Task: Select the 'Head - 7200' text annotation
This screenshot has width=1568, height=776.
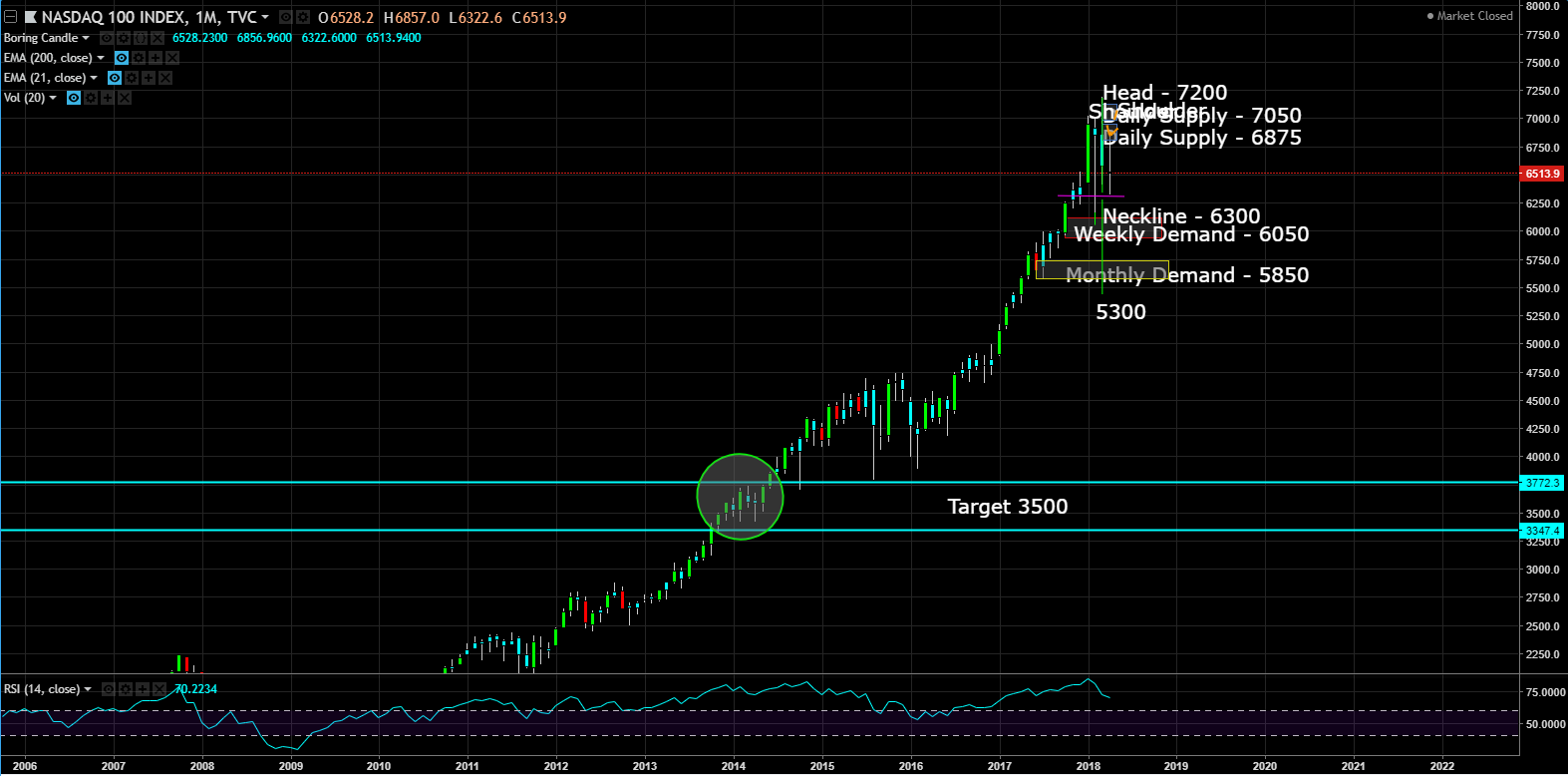Action: (x=1164, y=93)
